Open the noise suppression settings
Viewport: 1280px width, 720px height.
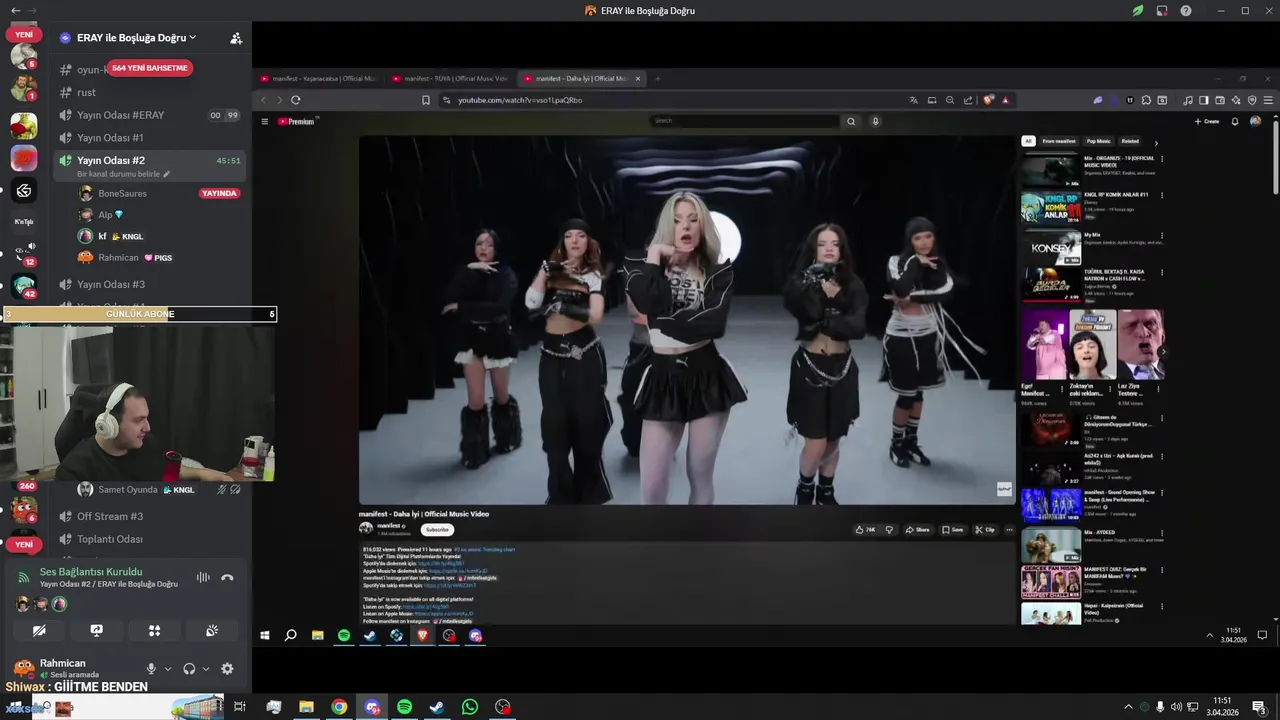pos(203,578)
